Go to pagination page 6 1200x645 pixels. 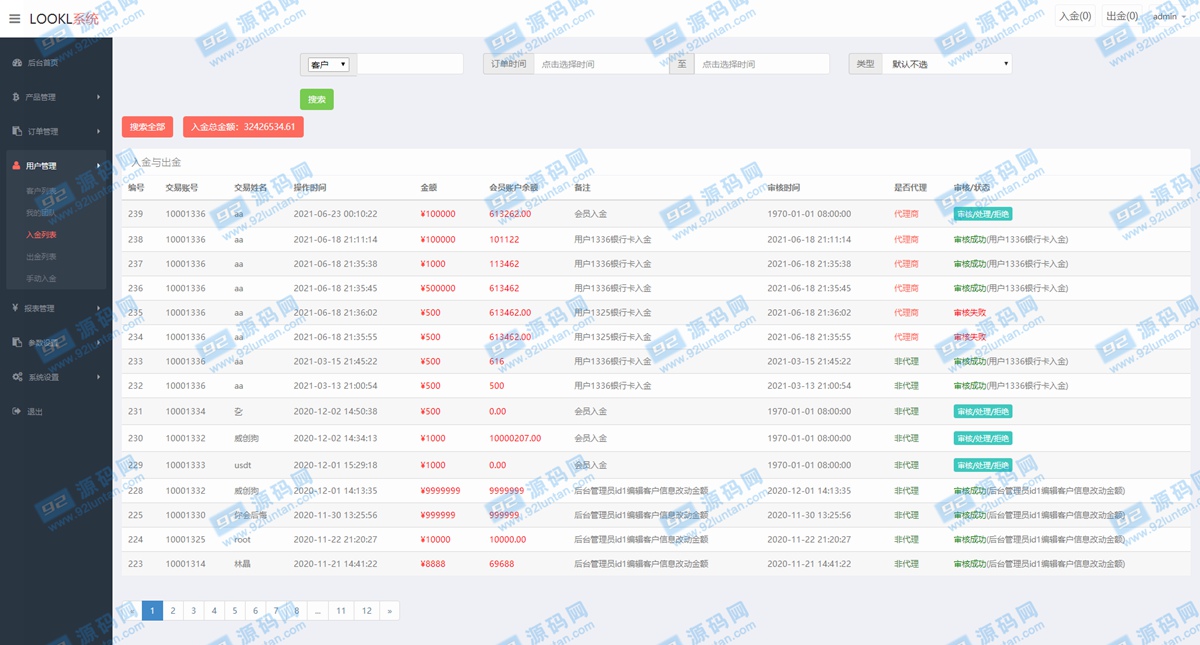pyautogui.click(x=255, y=610)
